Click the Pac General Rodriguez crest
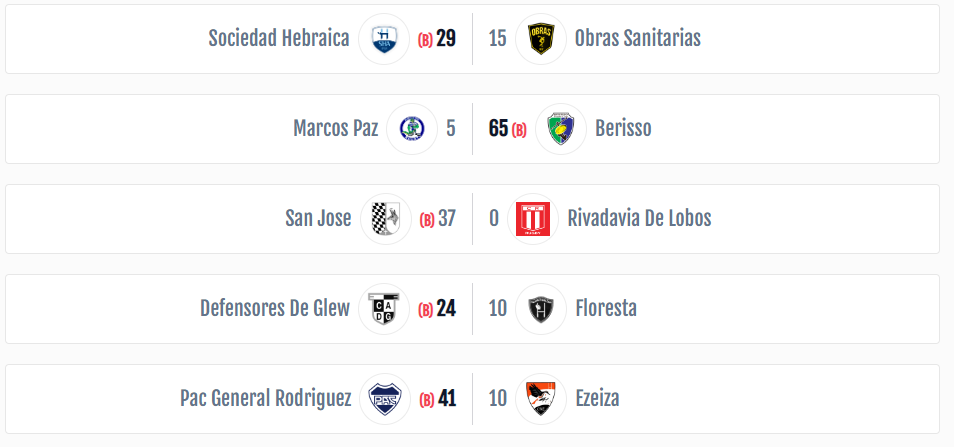Screen dimensions: 954x447 (385, 399)
